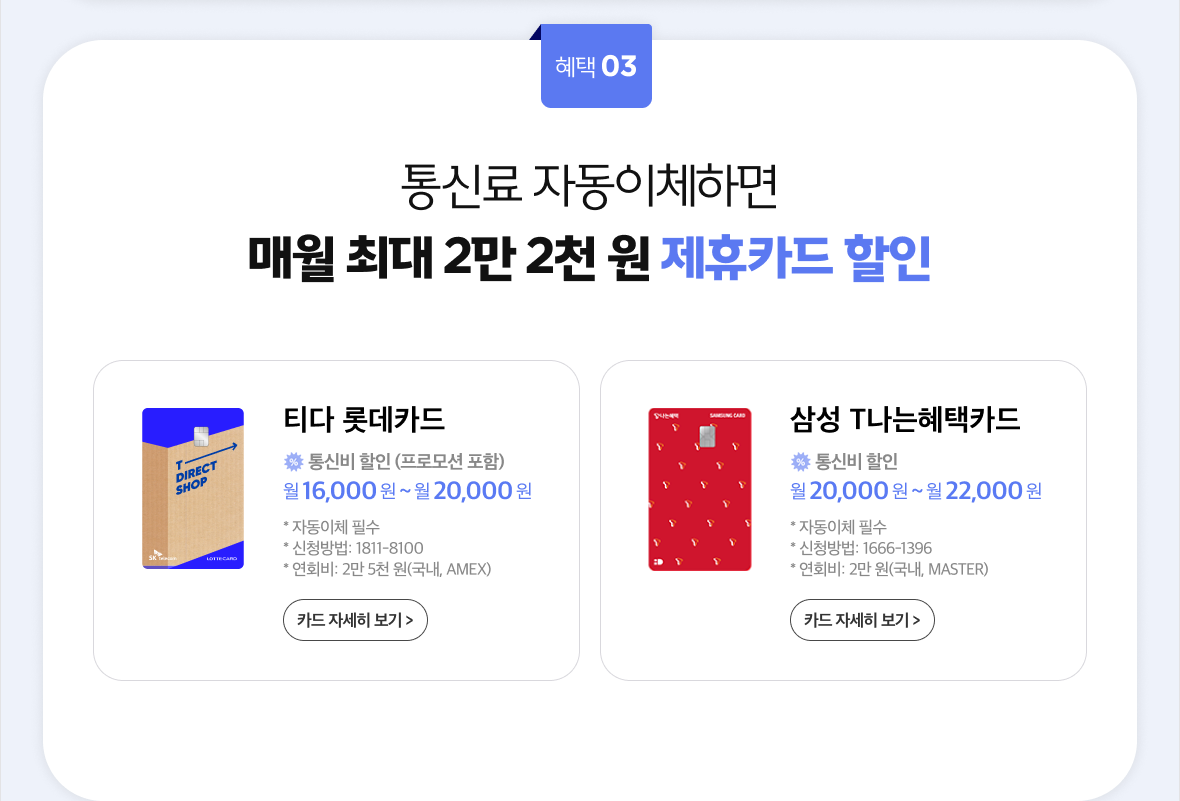The width and height of the screenshot is (1180, 801).
Task: Click the 월 20,000원 ~ 월 22,000원 discount amount
Action: 916,491
